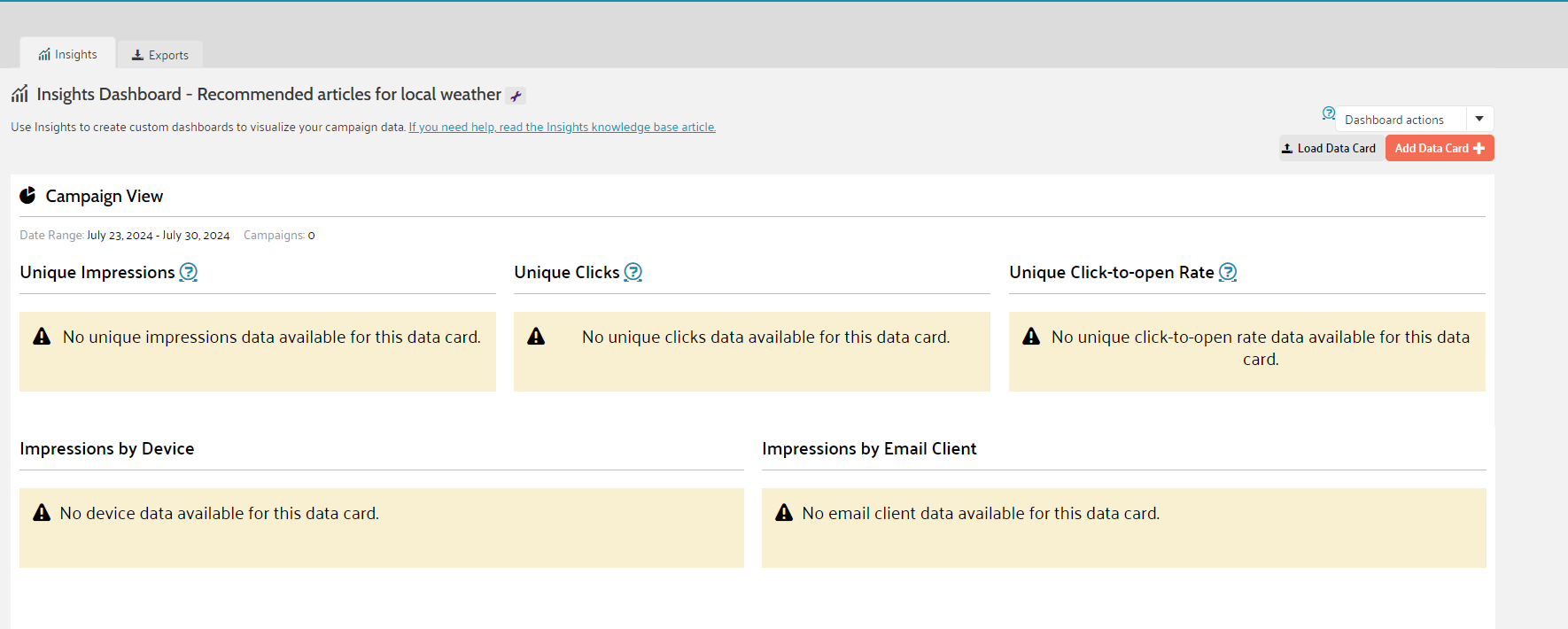Open the Insights knowledge base article link
The height and width of the screenshot is (629, 1568).
point(562,128)
